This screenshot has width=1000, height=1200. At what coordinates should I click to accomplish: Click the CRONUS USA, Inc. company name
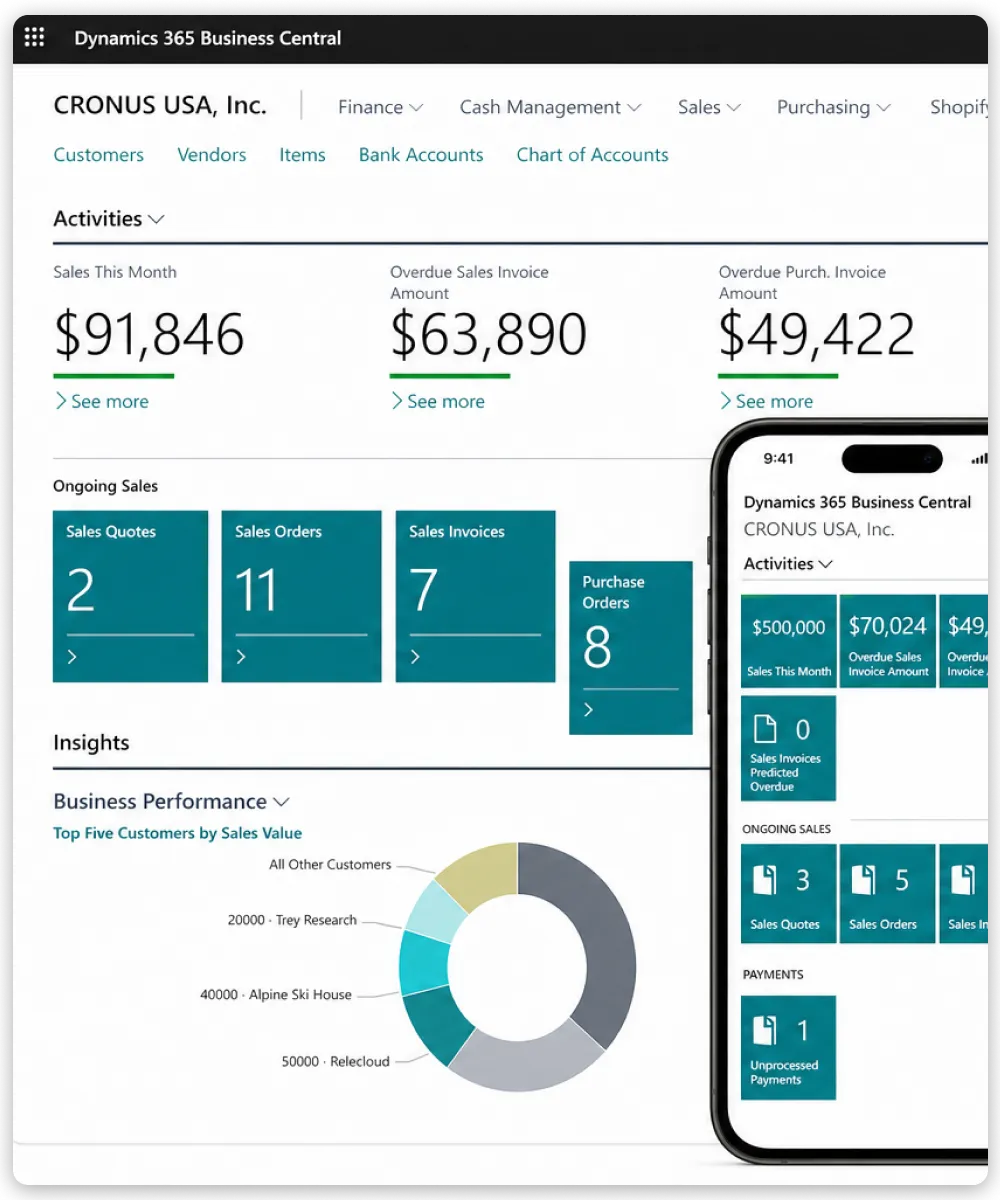coord(160,105)
